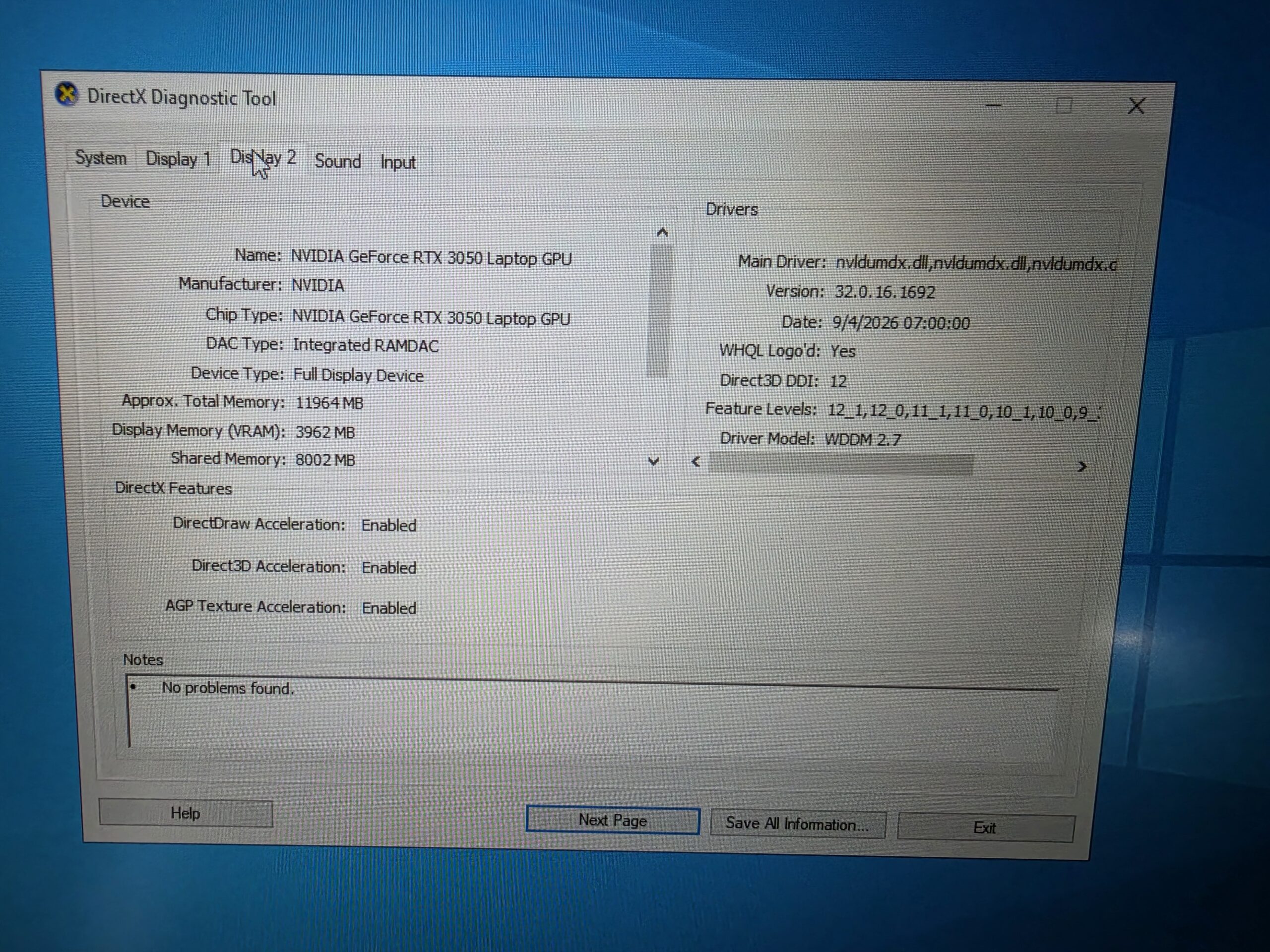Switch to the Sound tab
The image size is (1270, 952).
tap(338, 161)
